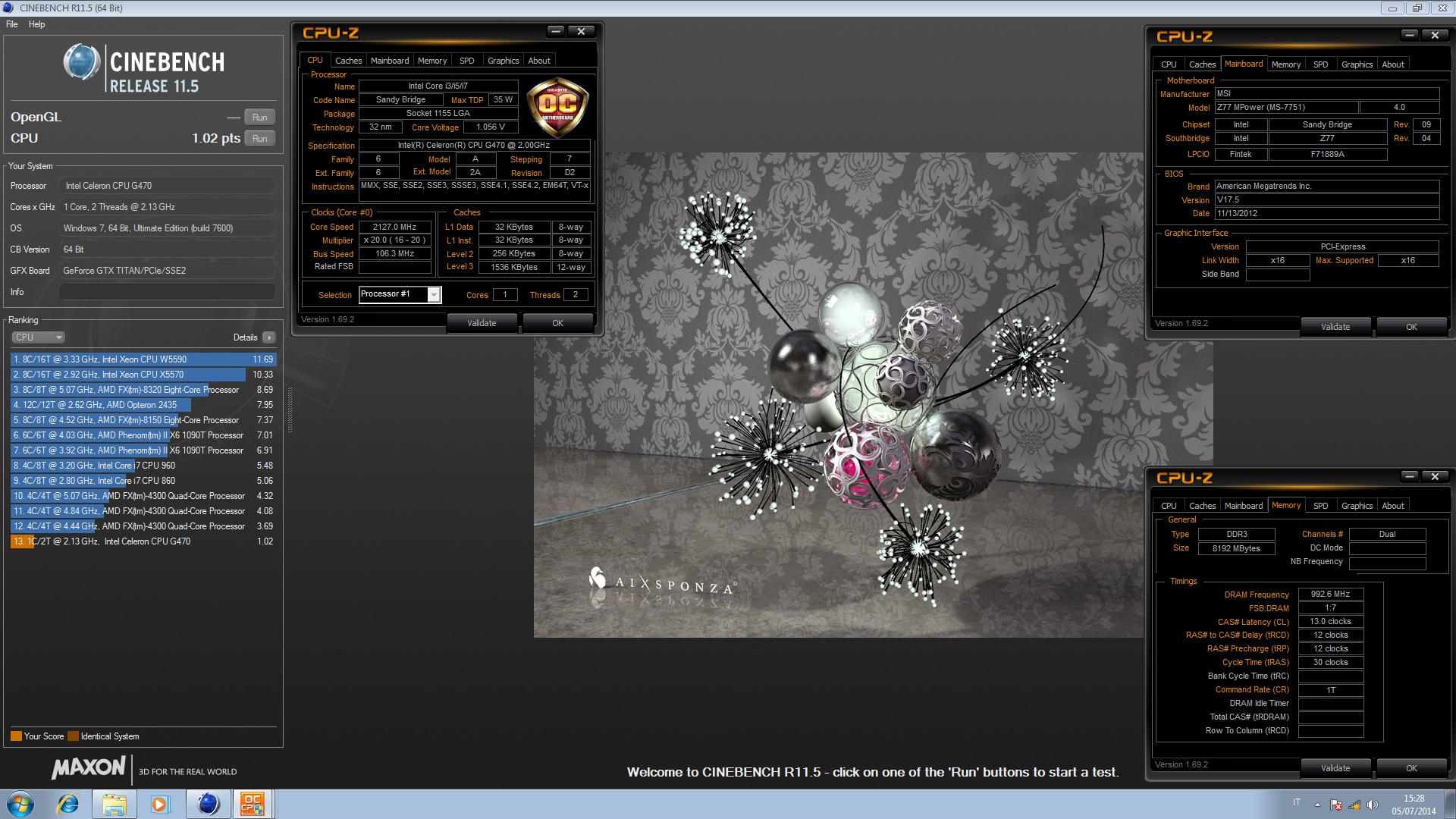The height and width of the screenshot is (819, 1456).
Task: Select SPD tab in Mainboard CPU-Z window
Action: coord(1320,64)
